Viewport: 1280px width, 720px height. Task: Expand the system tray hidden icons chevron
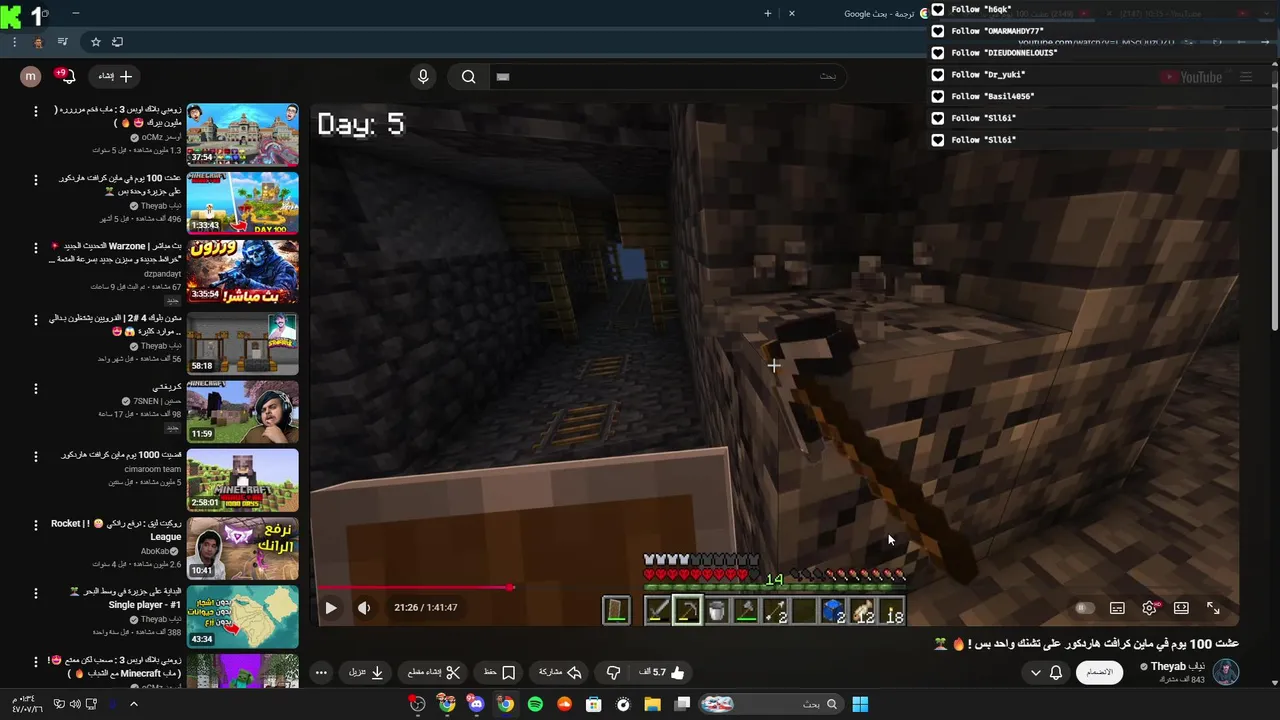(x=133, y=704)
